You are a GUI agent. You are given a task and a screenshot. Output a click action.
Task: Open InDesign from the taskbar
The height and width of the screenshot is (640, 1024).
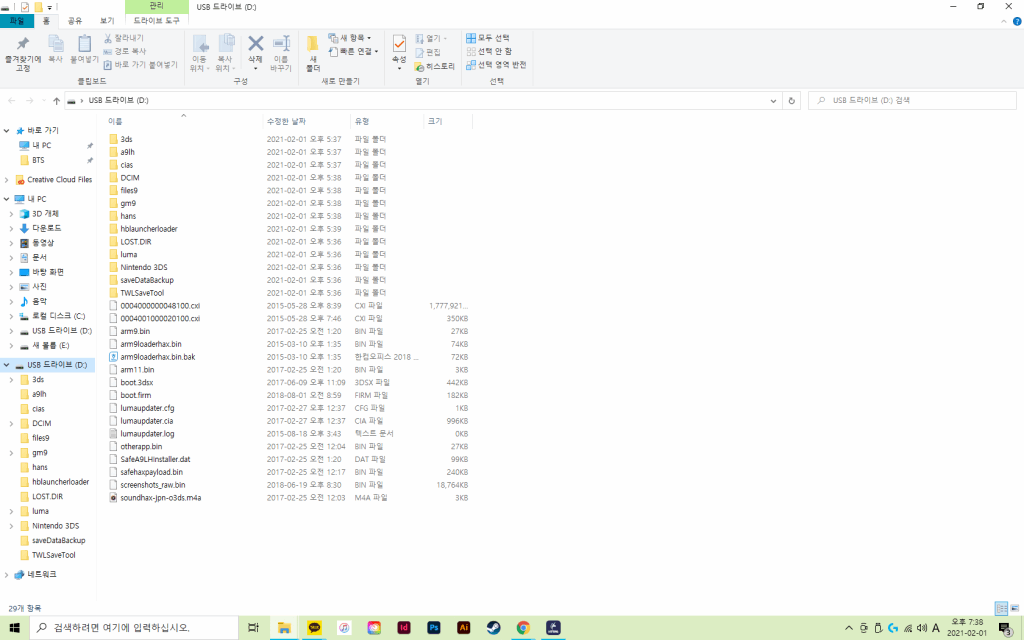coord(404,628)
